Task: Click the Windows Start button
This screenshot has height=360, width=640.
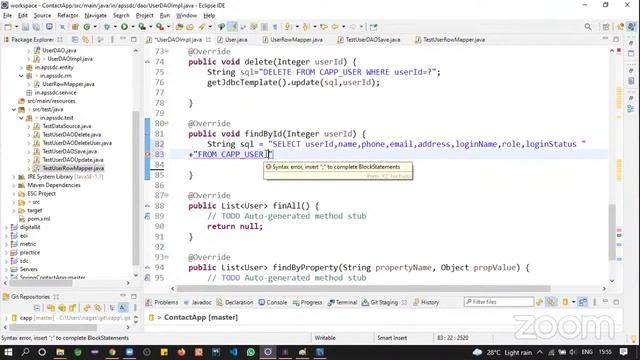Action: tap(8, 352)
